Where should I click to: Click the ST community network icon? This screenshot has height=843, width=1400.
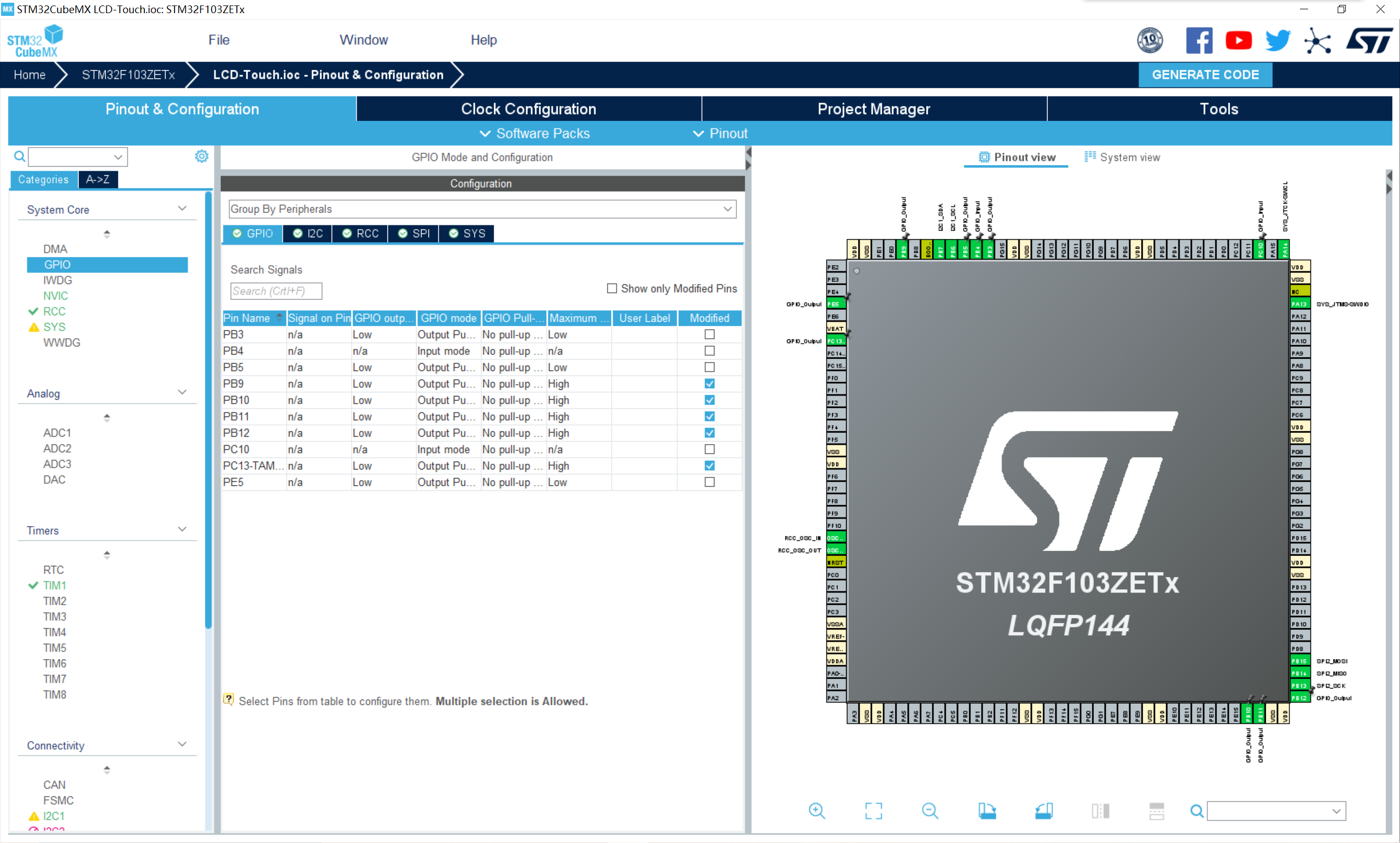click(1317, 40)
